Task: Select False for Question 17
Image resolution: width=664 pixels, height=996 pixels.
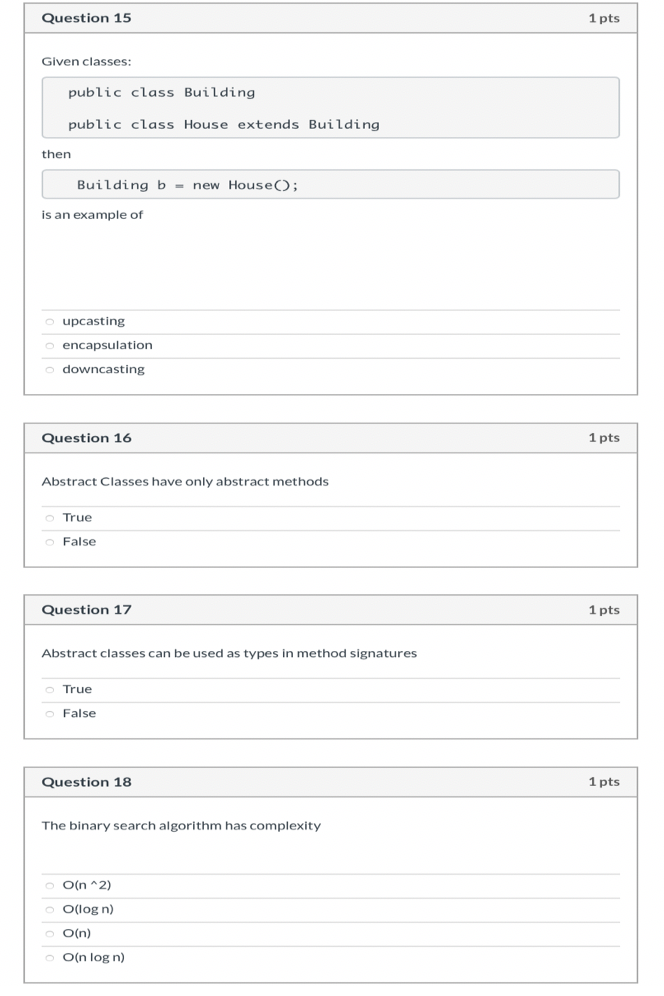Action: click(49, 712)
